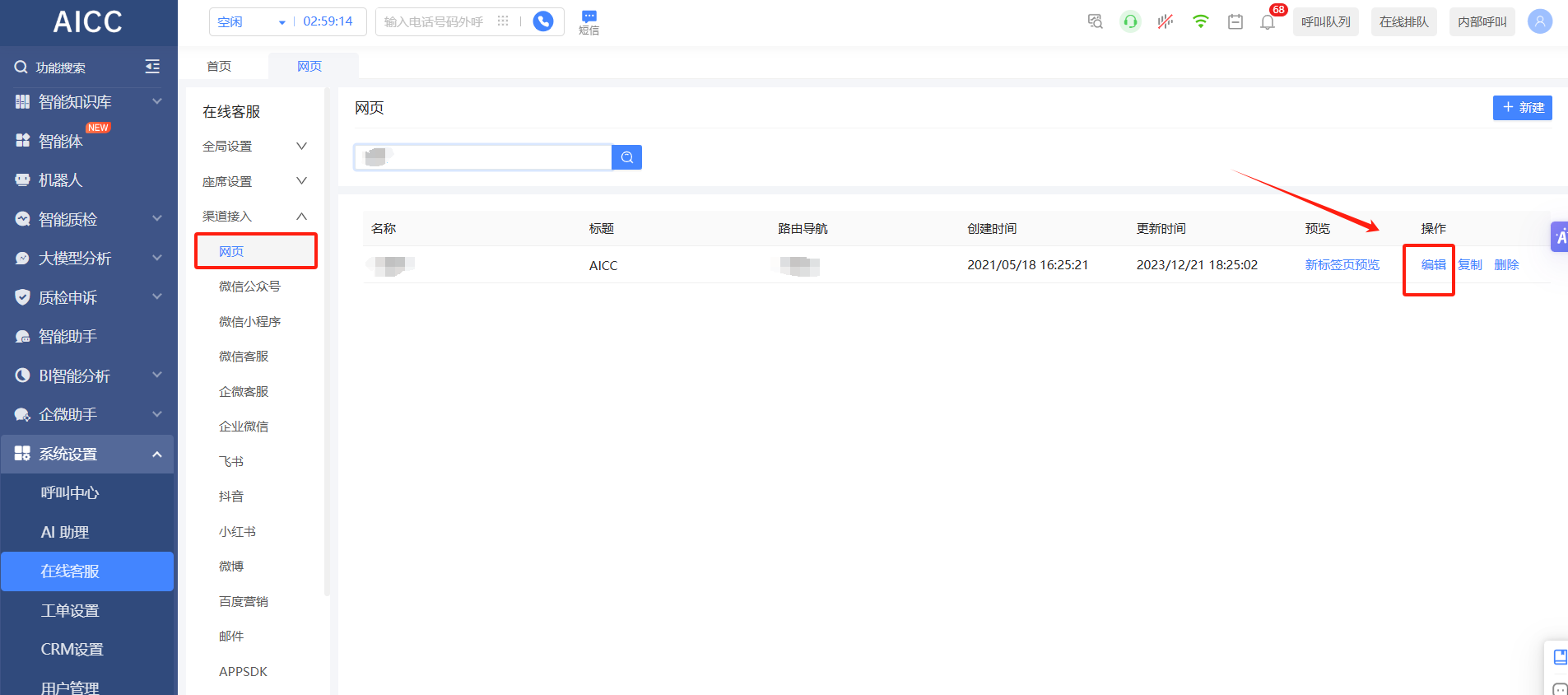The height and width of the screenshot is (695, 1568).
Task: Click the webpage name search input
Action: click(x=483, y=157)
